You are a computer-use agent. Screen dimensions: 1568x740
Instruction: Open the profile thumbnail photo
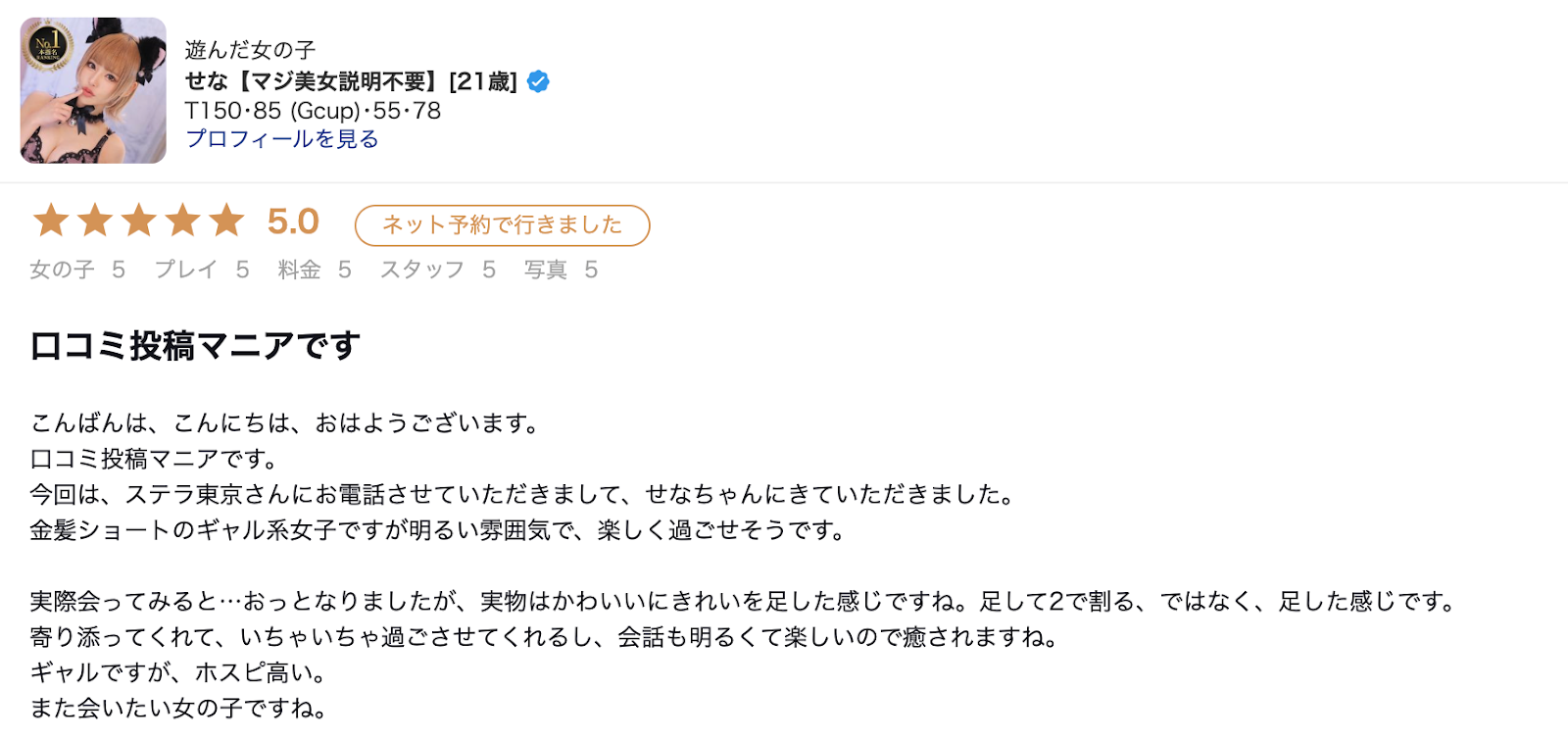(x=93, y=90)
